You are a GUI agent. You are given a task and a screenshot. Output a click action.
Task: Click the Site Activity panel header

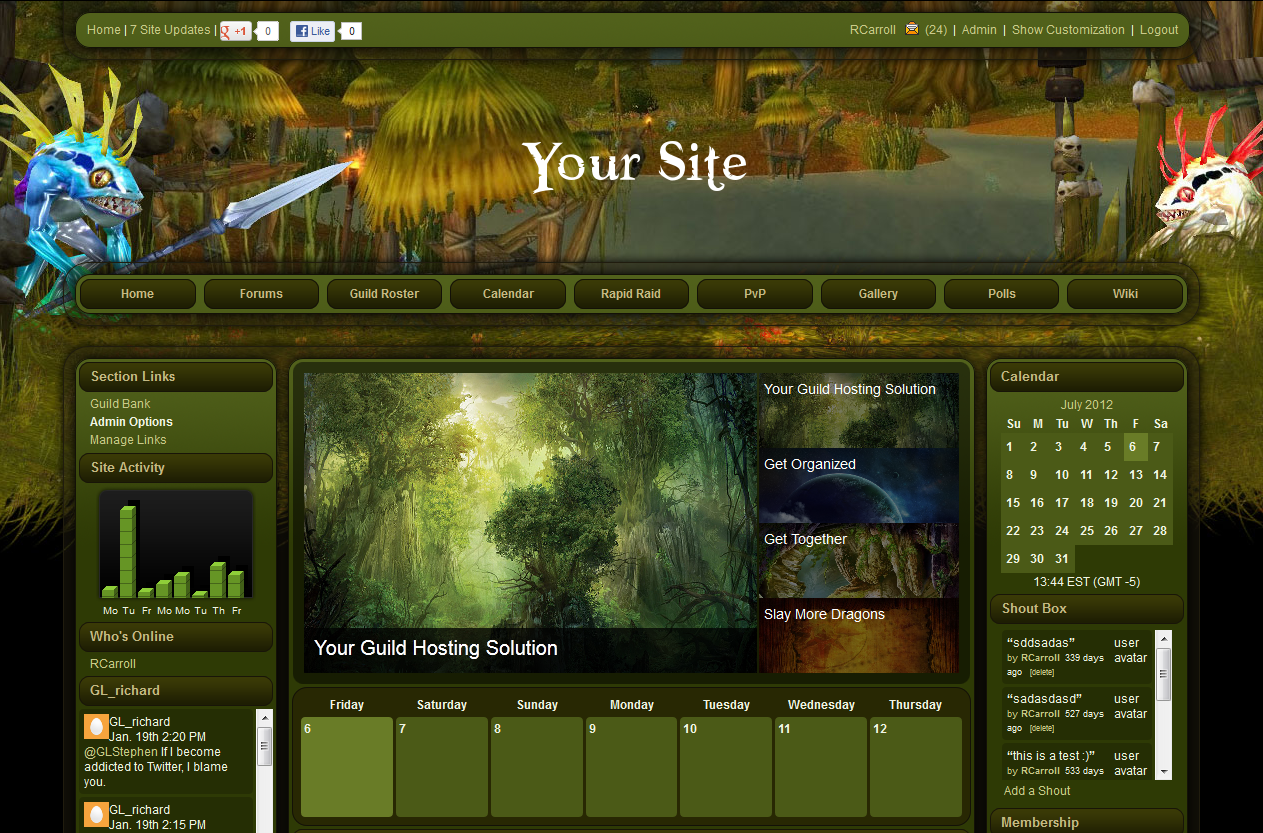[176, 468]
